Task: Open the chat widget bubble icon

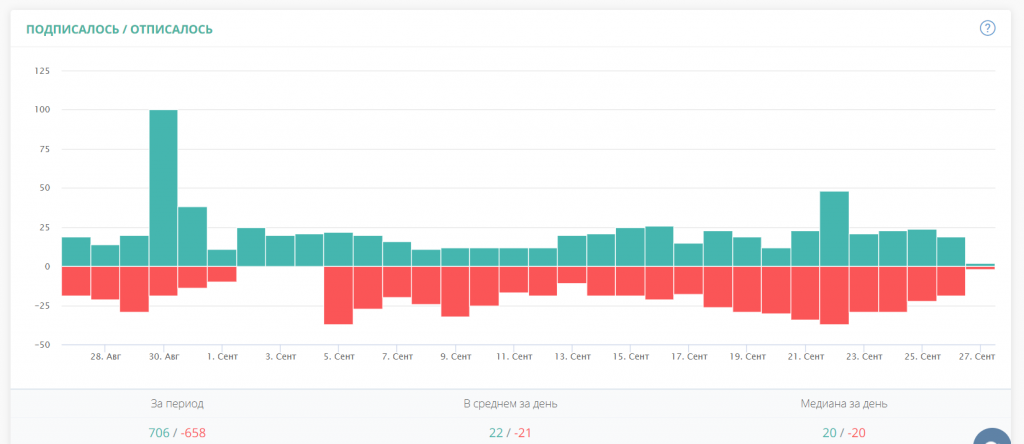Action: [996, 436]
